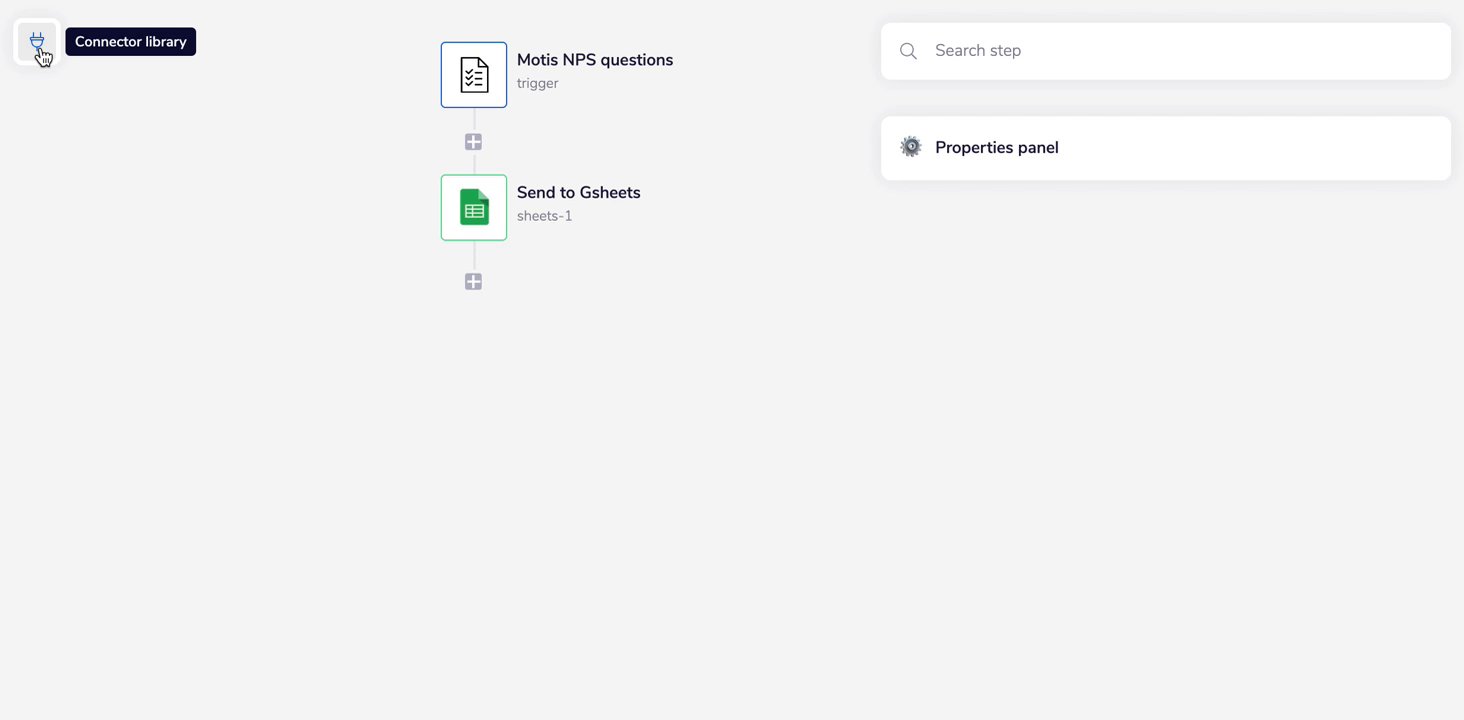The image size is (1464, 720).
Task: Click the sheets-1 step identifier text
Action: point(544,216)
